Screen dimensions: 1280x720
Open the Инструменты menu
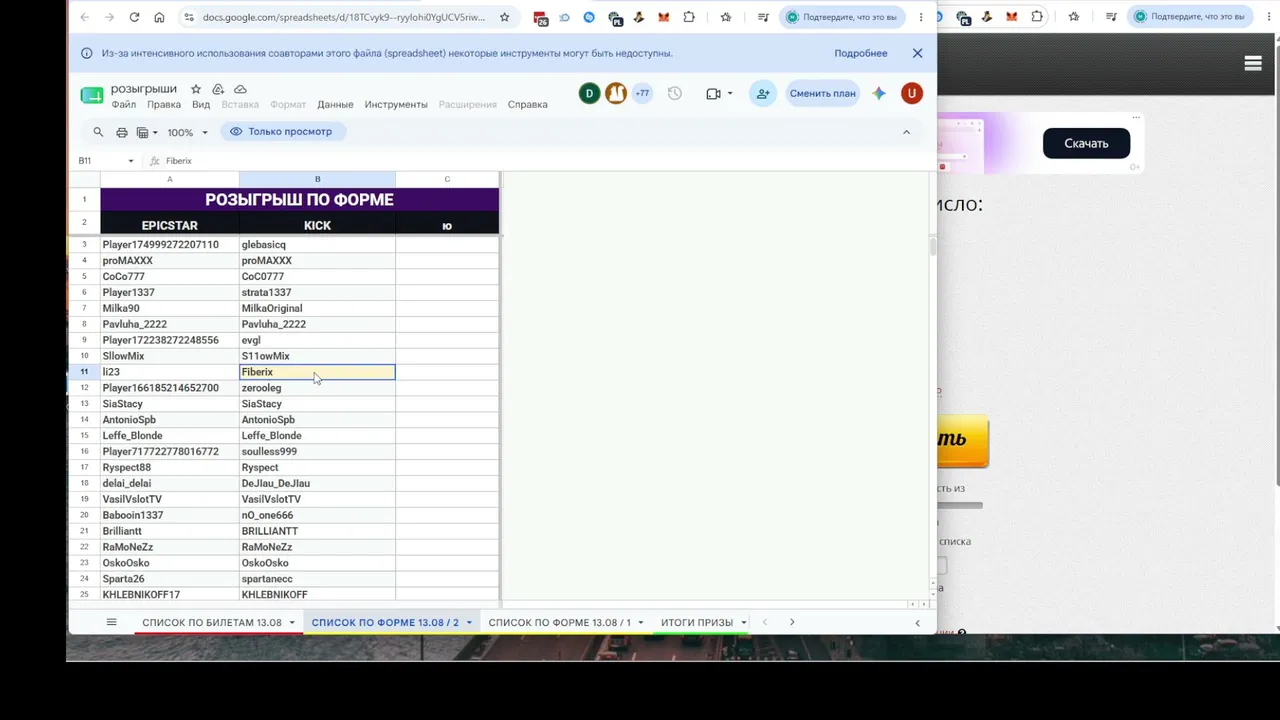click(x=396, y=104)
